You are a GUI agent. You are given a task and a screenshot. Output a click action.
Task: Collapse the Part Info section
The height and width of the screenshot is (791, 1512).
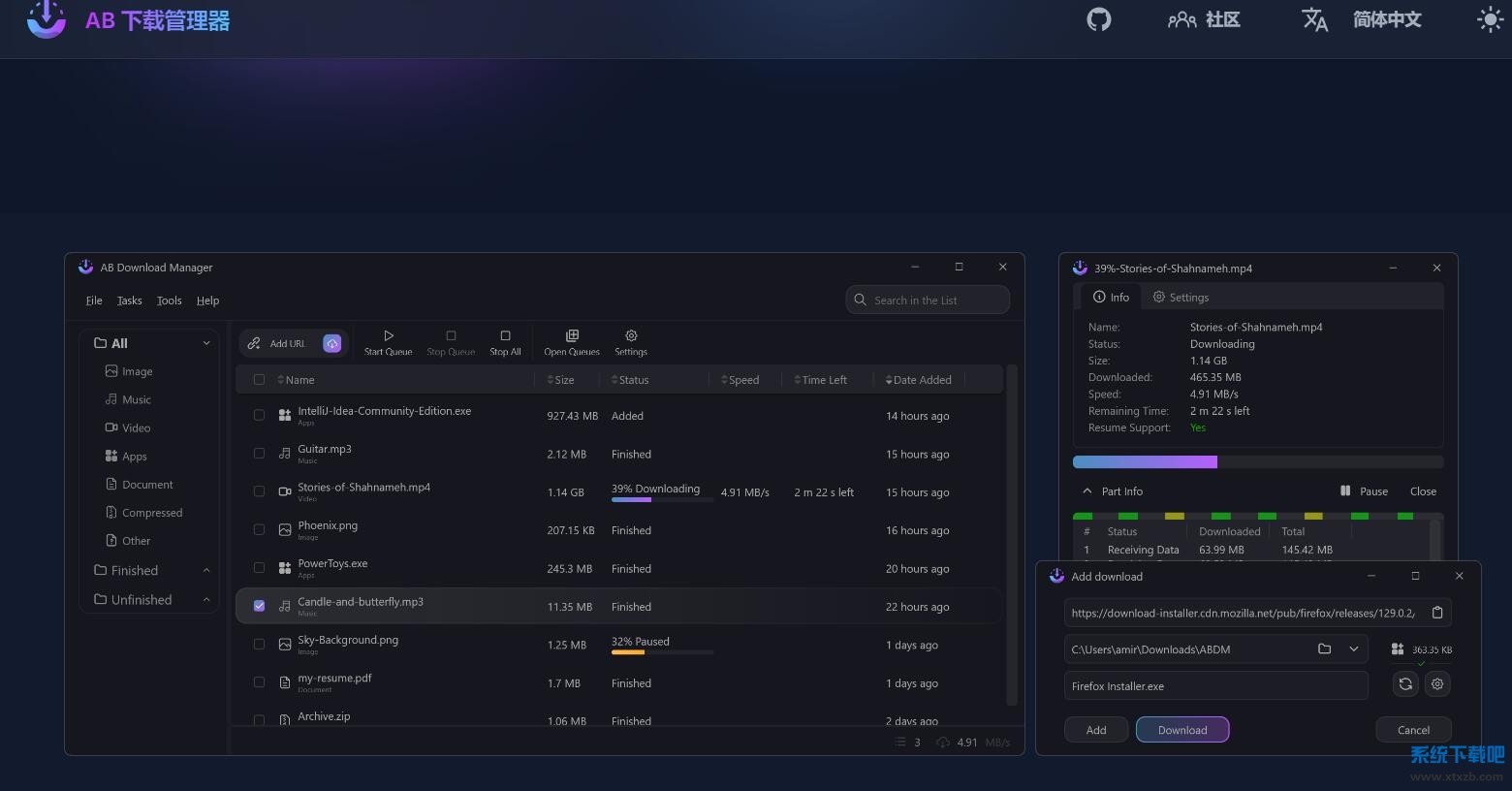[x=1087, y=491]
